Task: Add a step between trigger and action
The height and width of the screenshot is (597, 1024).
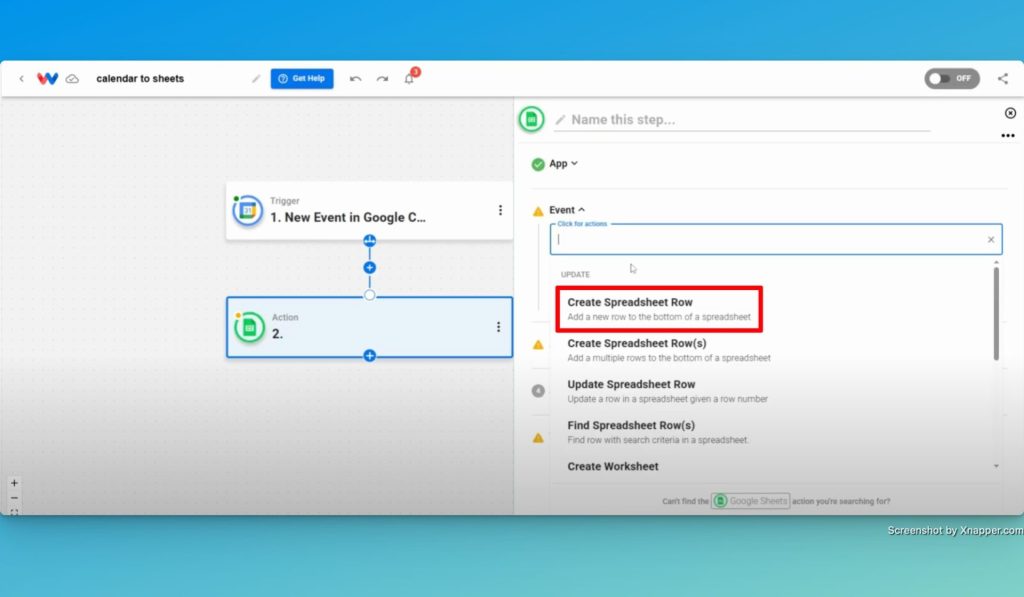Action: pos(370,268)
